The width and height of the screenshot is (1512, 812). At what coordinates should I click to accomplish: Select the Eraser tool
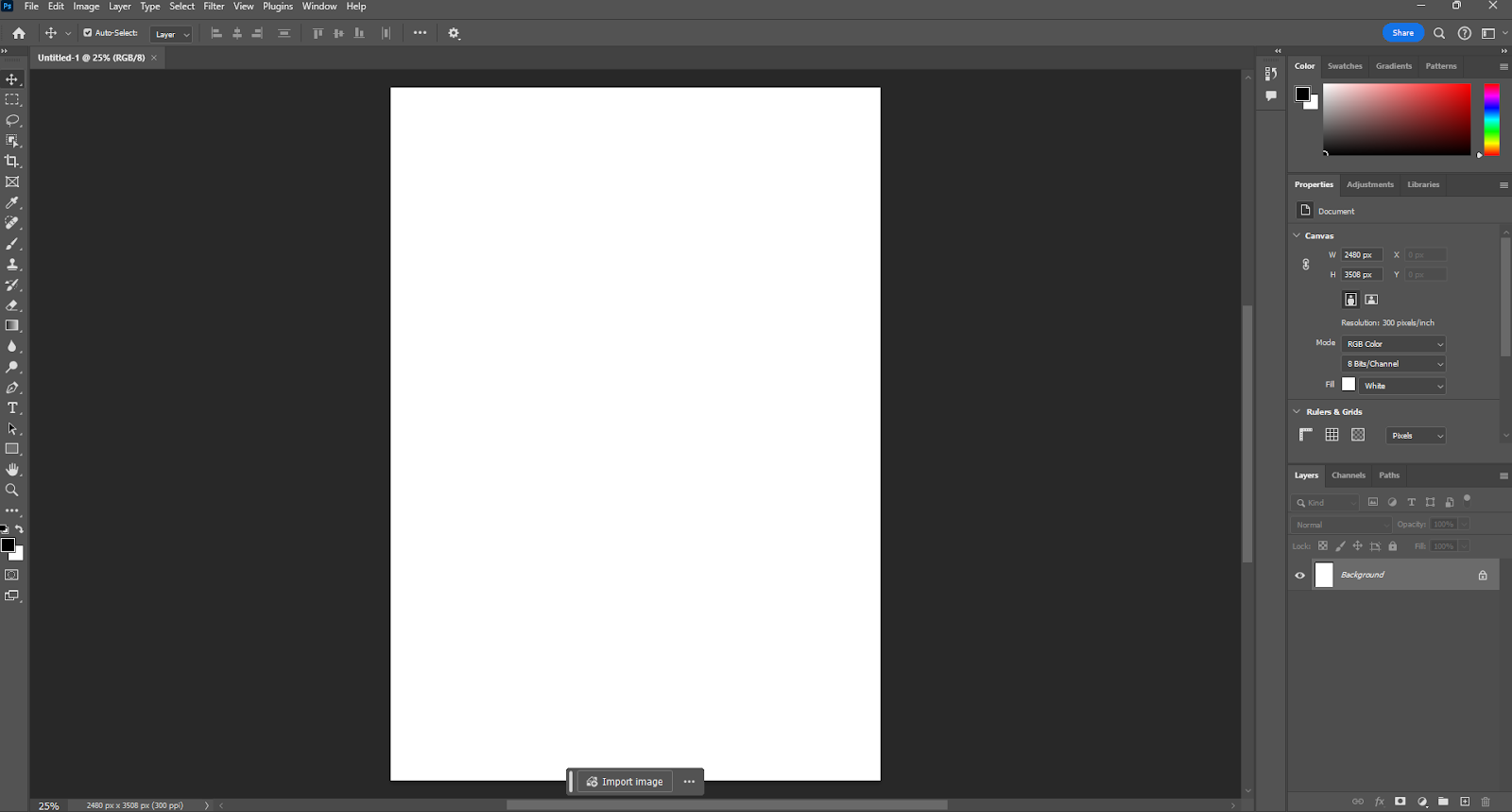point(12,305)
